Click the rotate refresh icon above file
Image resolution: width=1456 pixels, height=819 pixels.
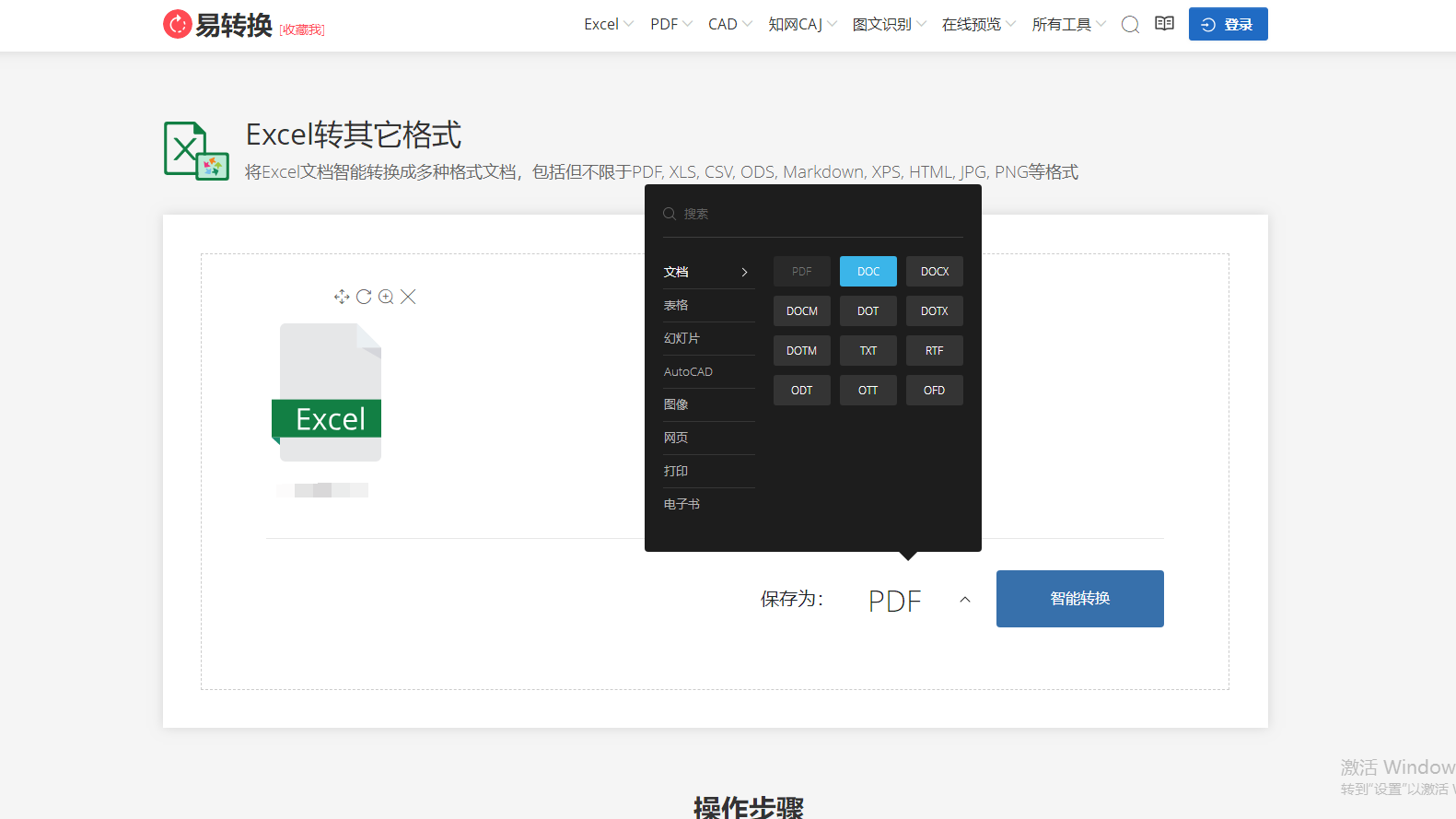(364, 297)
